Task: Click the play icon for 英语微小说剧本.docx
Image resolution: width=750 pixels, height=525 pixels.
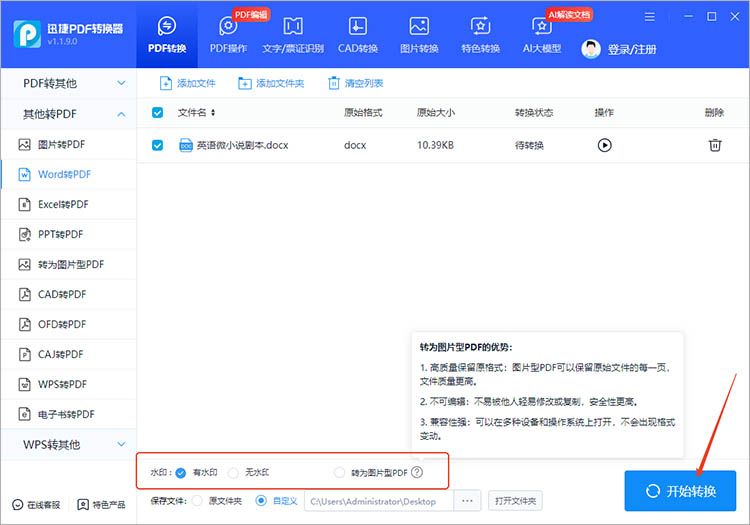Action: tap(605, 145)
